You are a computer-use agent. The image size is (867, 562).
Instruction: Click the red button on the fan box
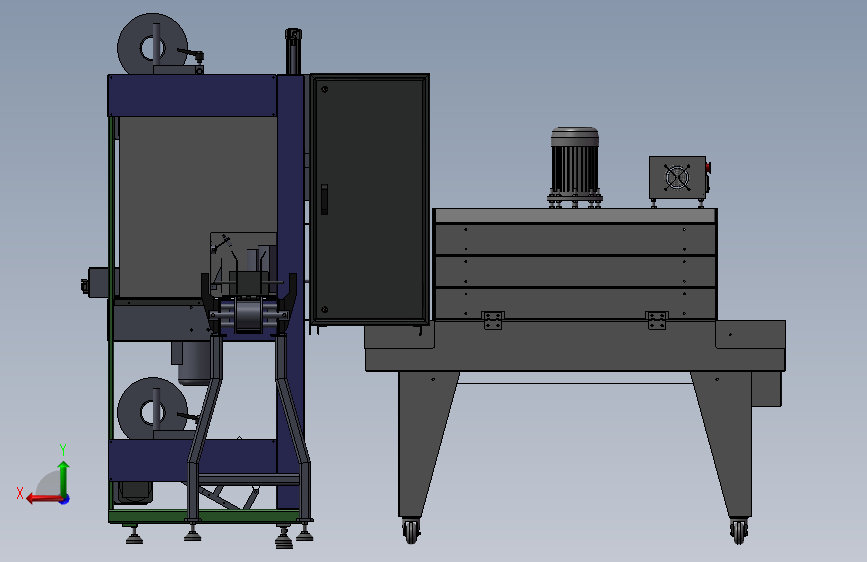708,168
